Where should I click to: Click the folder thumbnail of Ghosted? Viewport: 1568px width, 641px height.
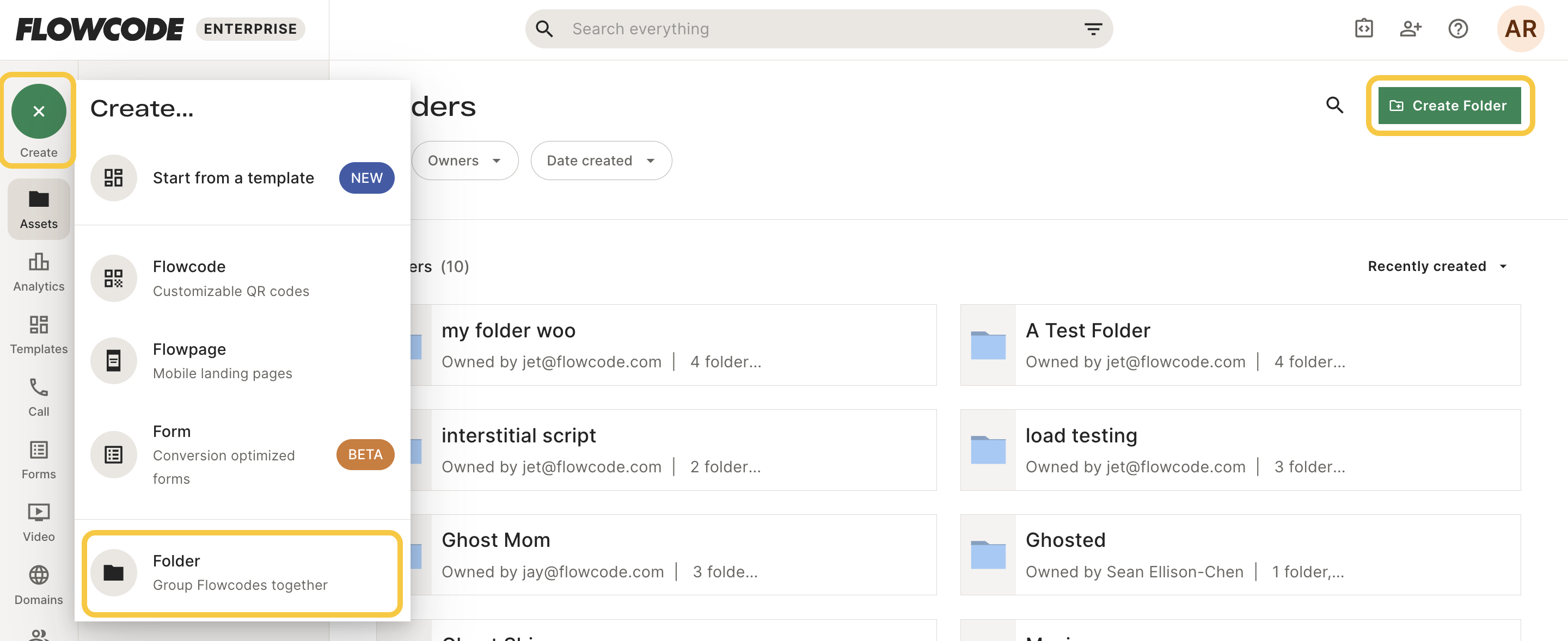pos(988,554)
